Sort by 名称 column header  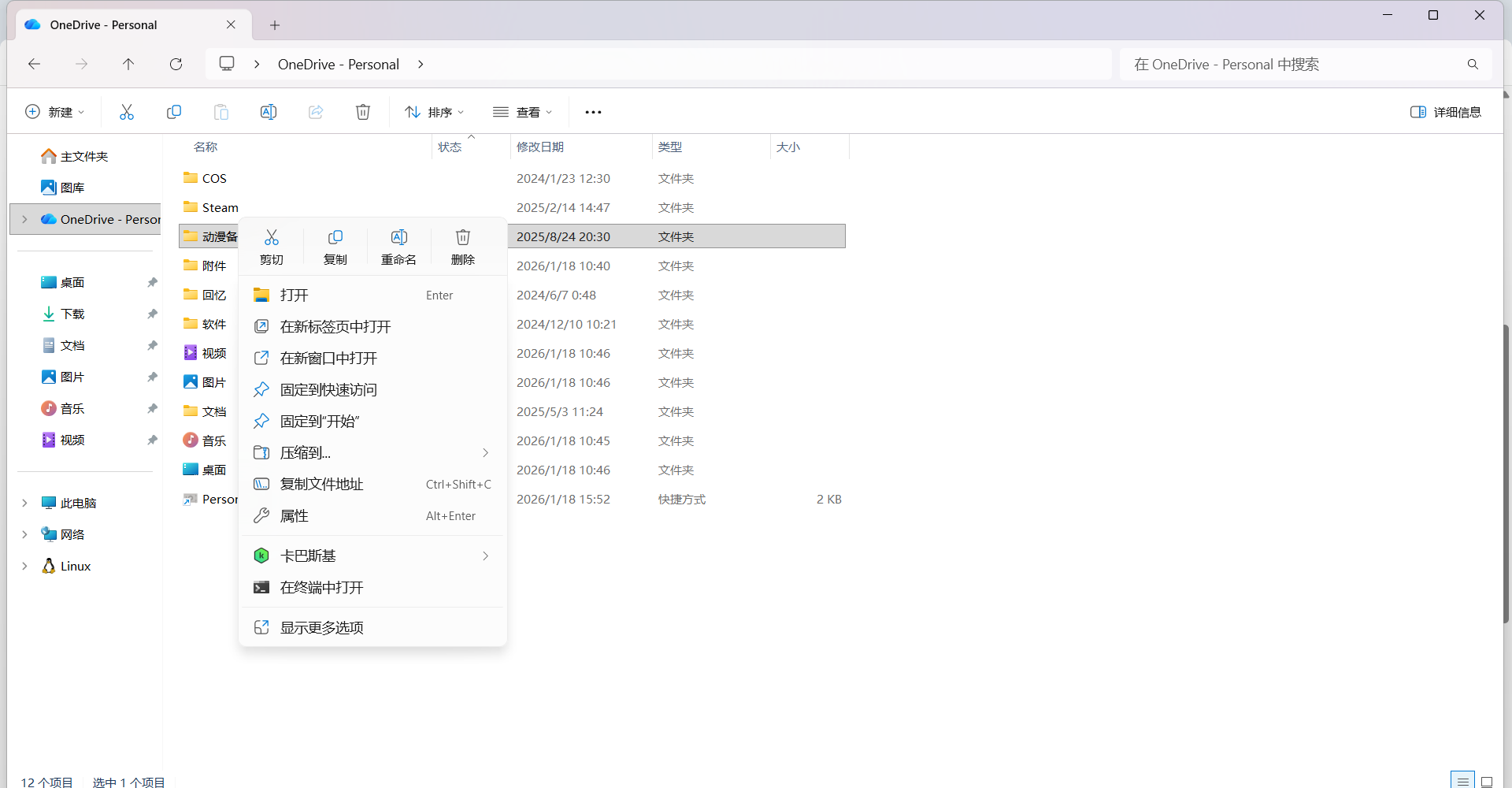point(306,147)
